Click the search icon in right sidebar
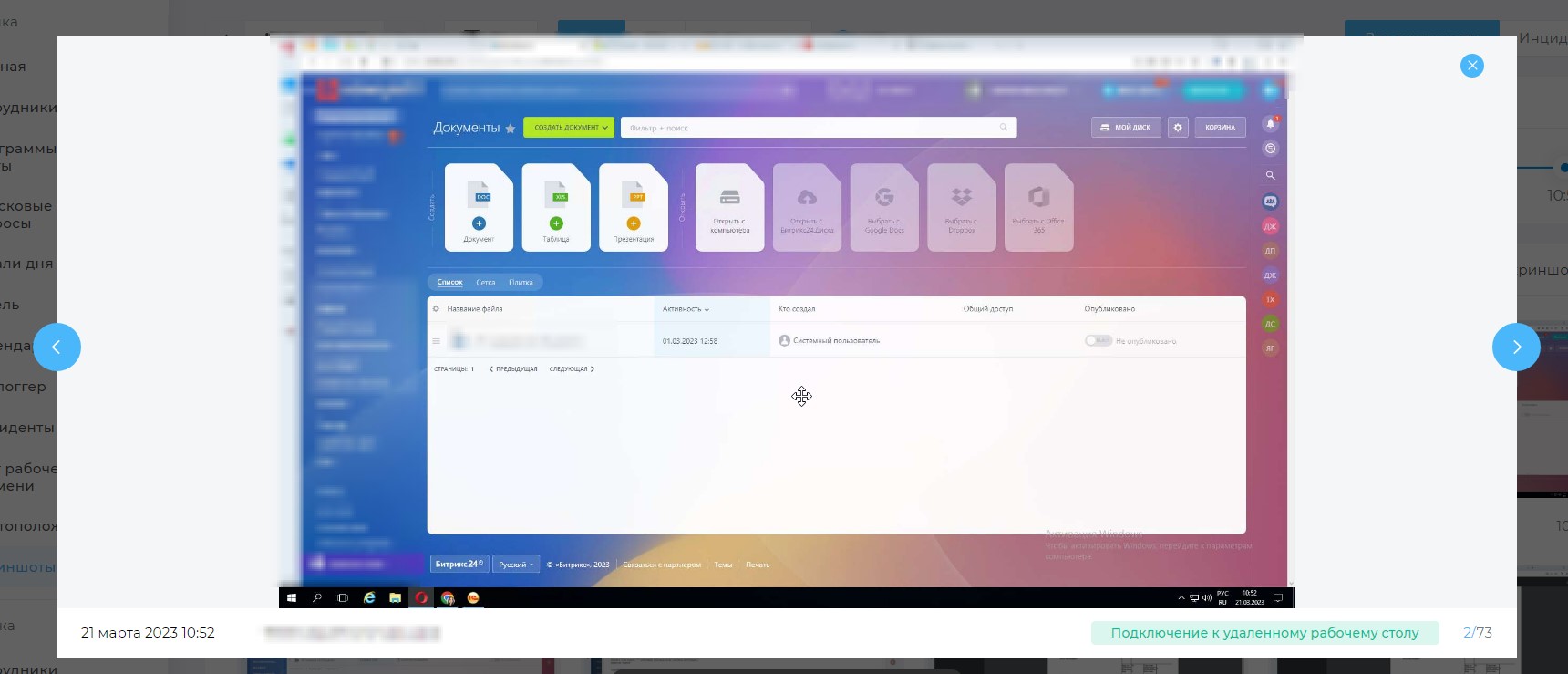Screen dimensions: 1568x674 1270,175
